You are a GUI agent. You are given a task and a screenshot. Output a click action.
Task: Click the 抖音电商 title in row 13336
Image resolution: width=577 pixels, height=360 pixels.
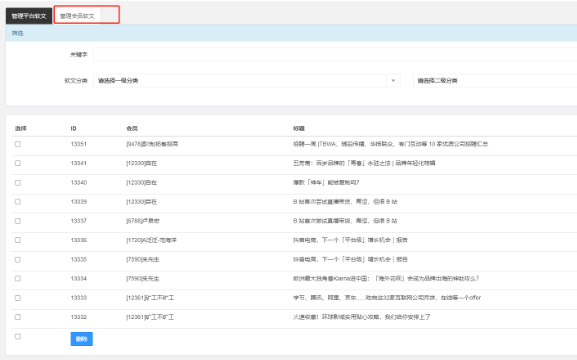click(x=350, y=240)
